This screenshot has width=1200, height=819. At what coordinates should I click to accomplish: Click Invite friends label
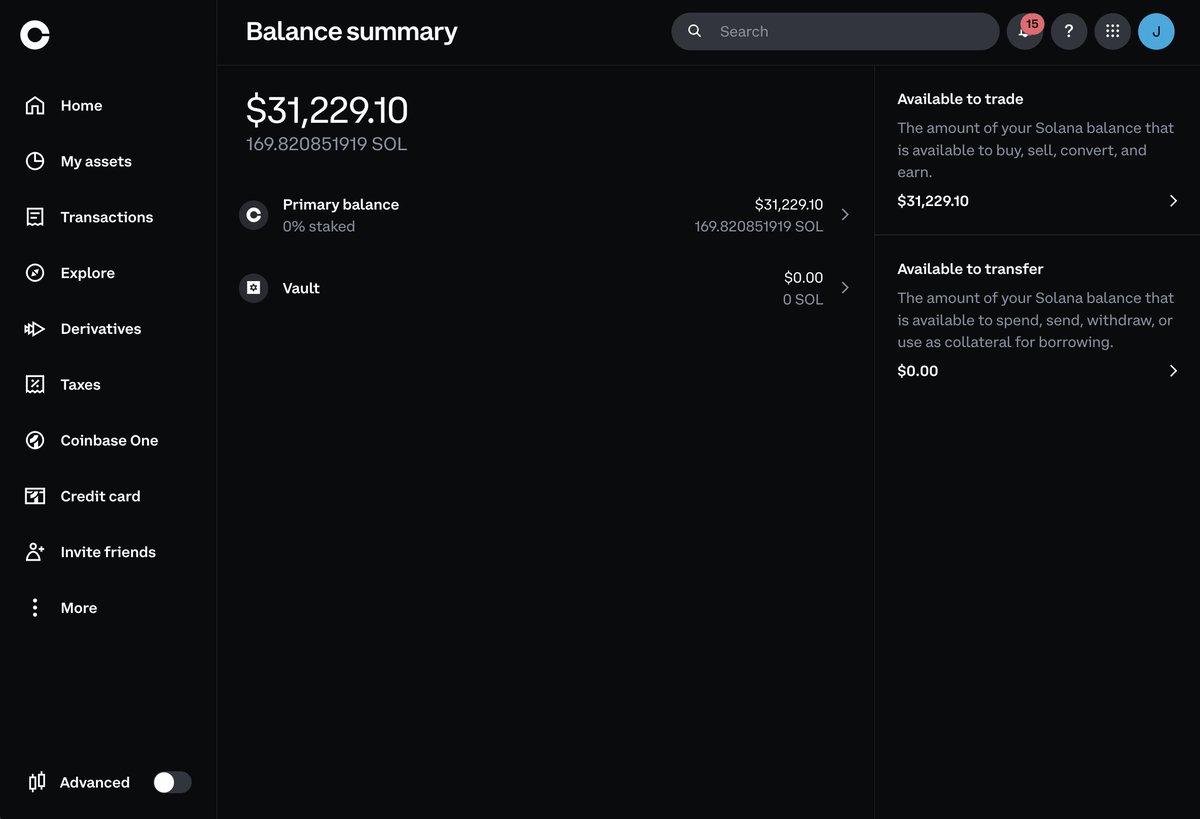coord(108,552)
